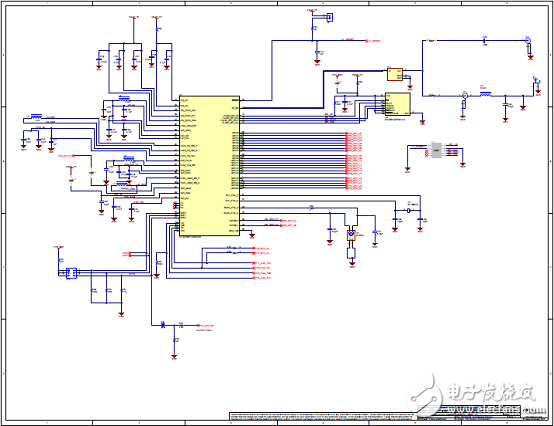Click the round watermark logo at bottom right
The width and height of the screenshot is (554, 426).
(x=425, y=393)
